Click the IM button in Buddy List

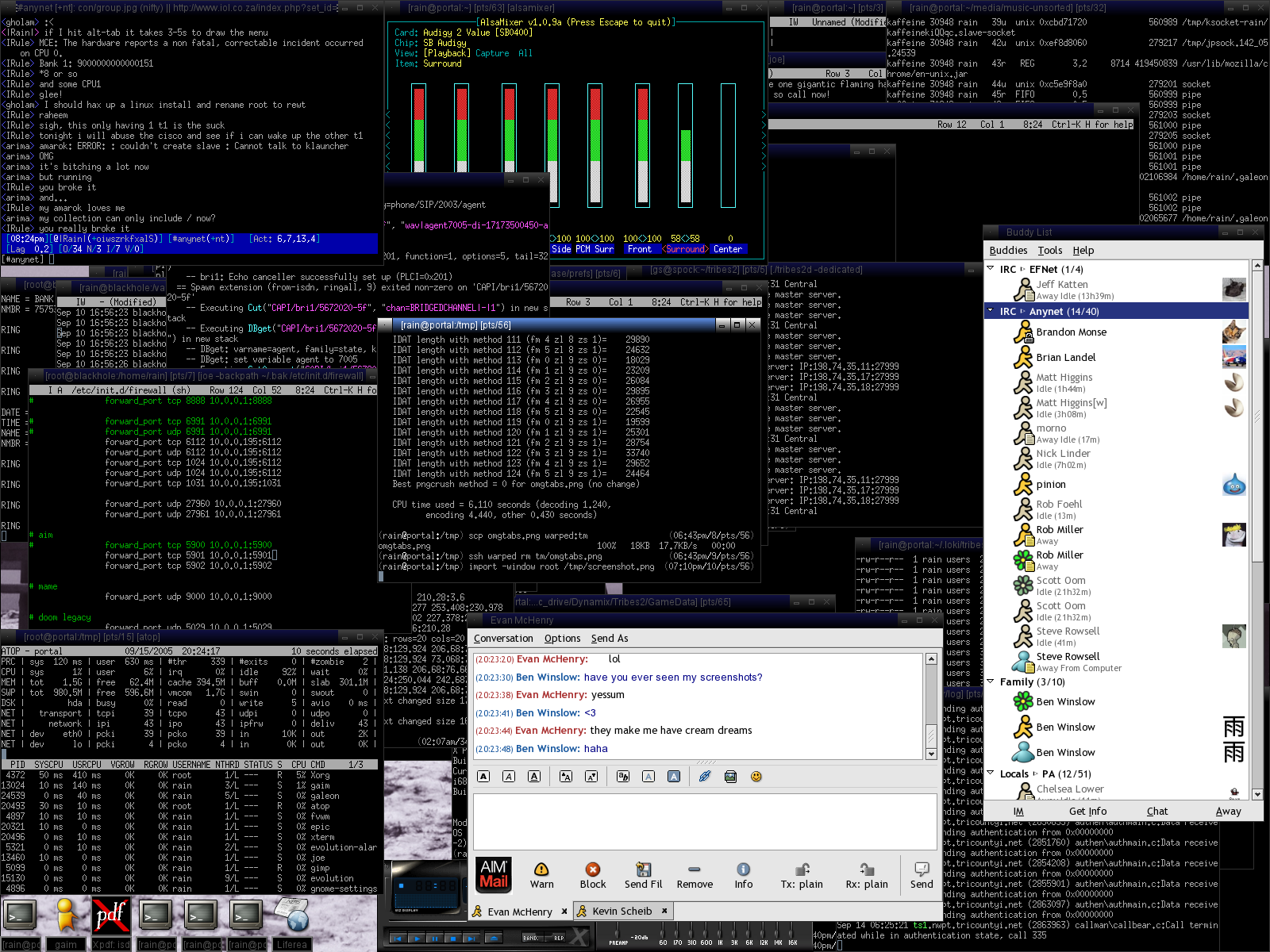(1018, 812)
